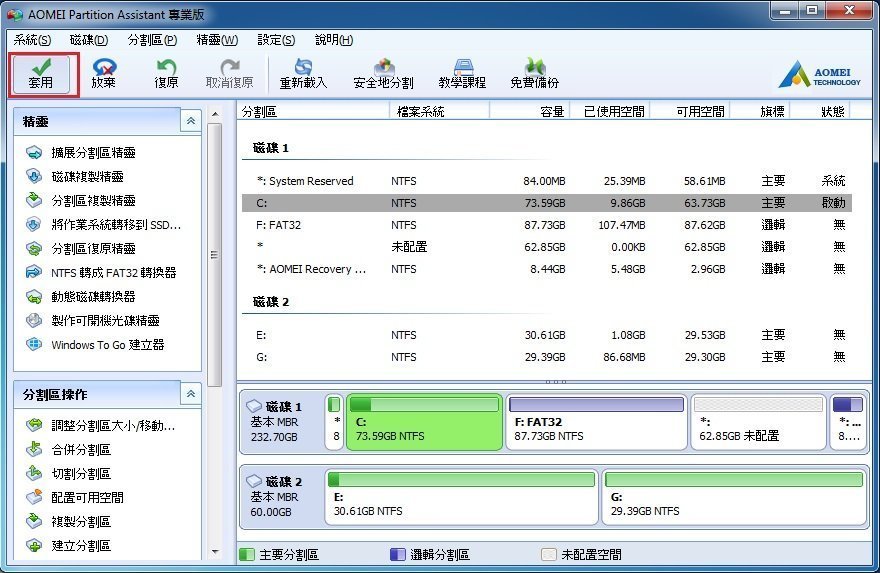Sort by the 檔案系統 column header

(439, 112)
